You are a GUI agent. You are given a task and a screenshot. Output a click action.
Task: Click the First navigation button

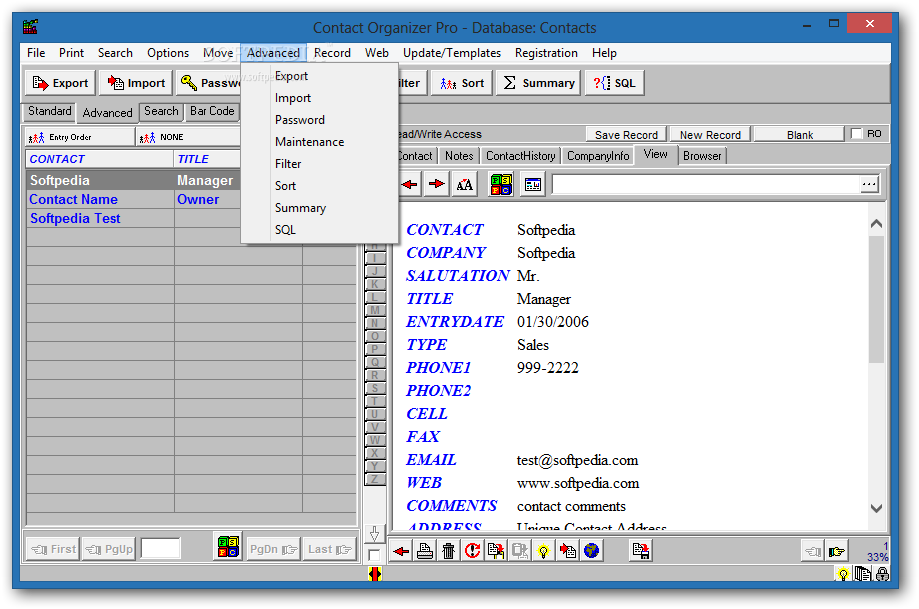(53, 549)
